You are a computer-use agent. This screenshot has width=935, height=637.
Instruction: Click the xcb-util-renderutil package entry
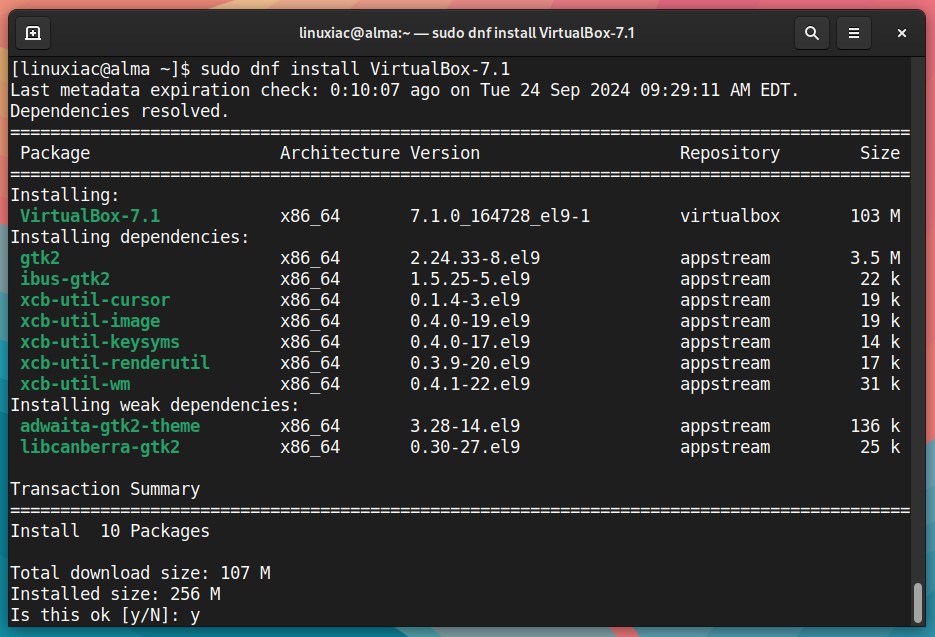point(114,363)
